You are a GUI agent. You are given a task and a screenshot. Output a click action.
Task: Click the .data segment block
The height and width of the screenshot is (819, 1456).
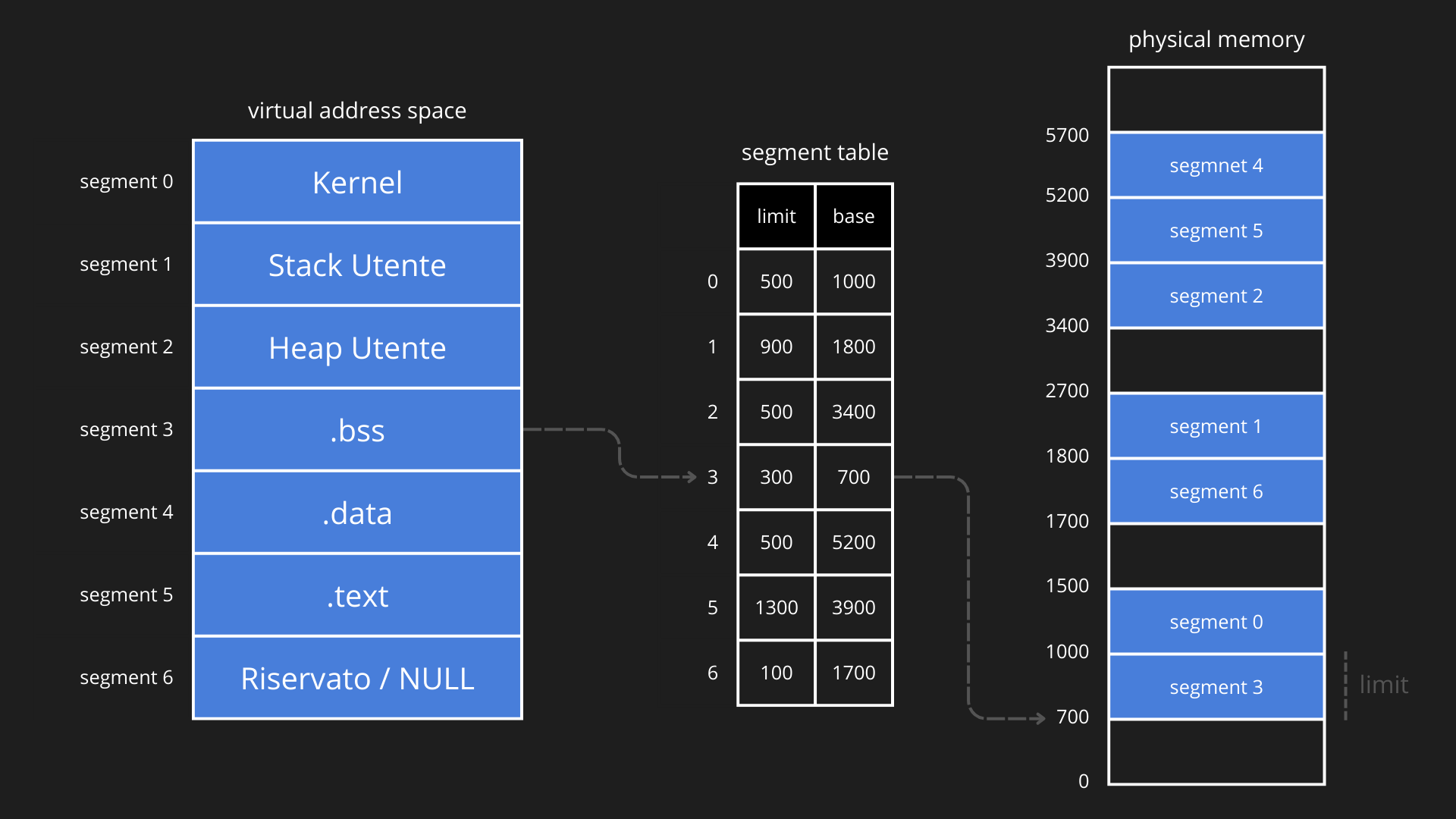click(357, 513)
